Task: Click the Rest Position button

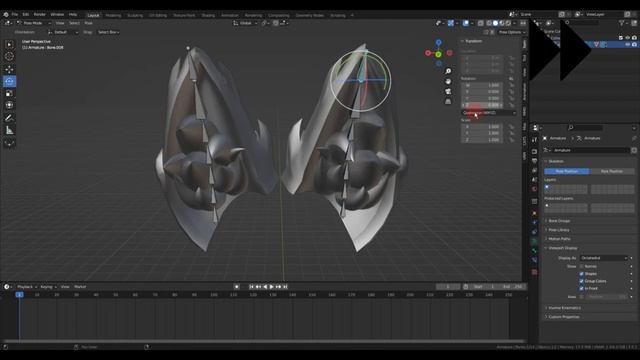Action: pos(612,171)
